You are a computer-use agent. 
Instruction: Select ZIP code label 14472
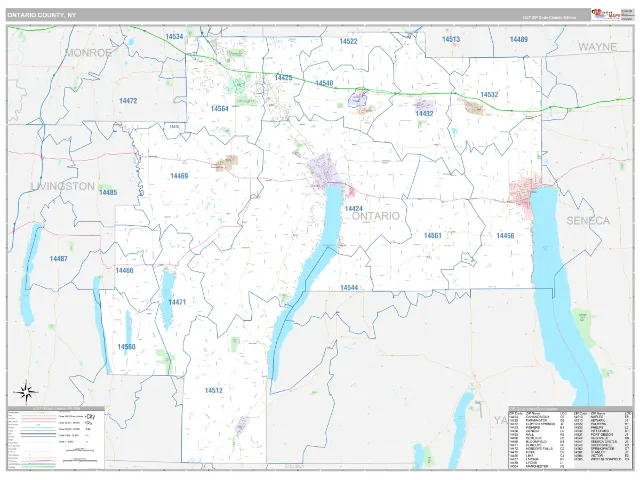128,101
